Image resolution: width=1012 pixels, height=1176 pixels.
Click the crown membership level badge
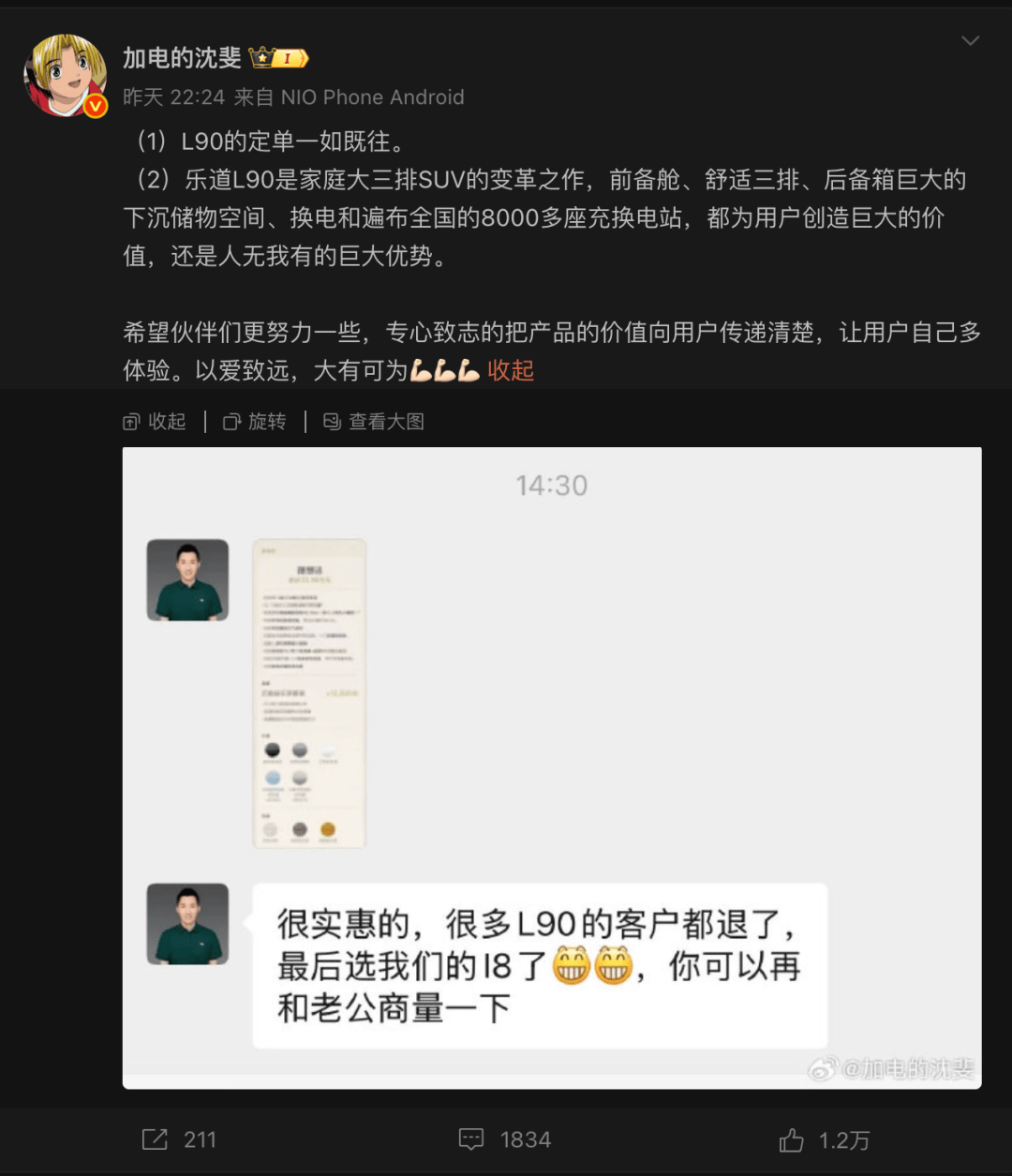coord(278,58)
